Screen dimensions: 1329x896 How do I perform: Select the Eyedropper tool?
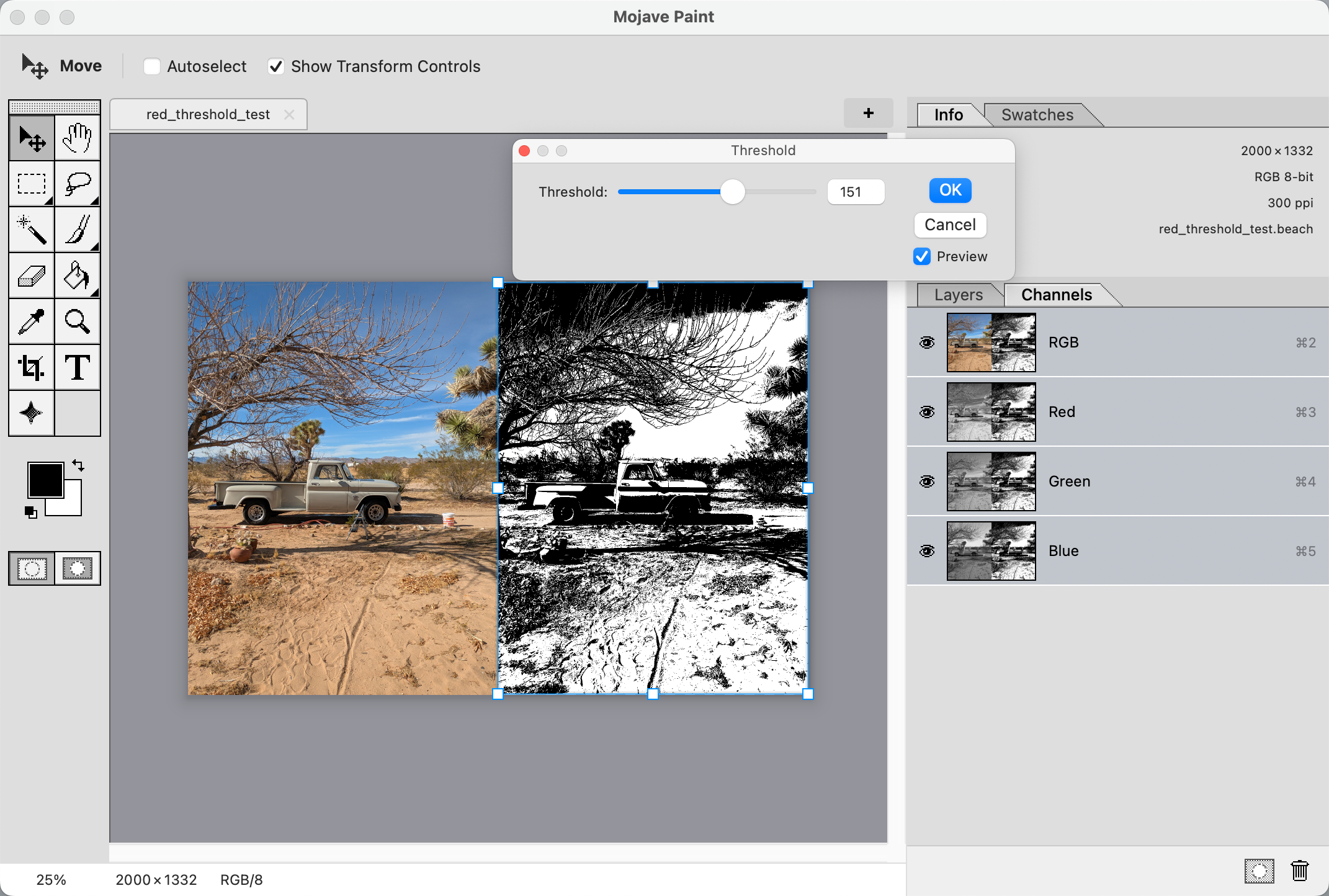pyautogui.click(x=32, y=321)
